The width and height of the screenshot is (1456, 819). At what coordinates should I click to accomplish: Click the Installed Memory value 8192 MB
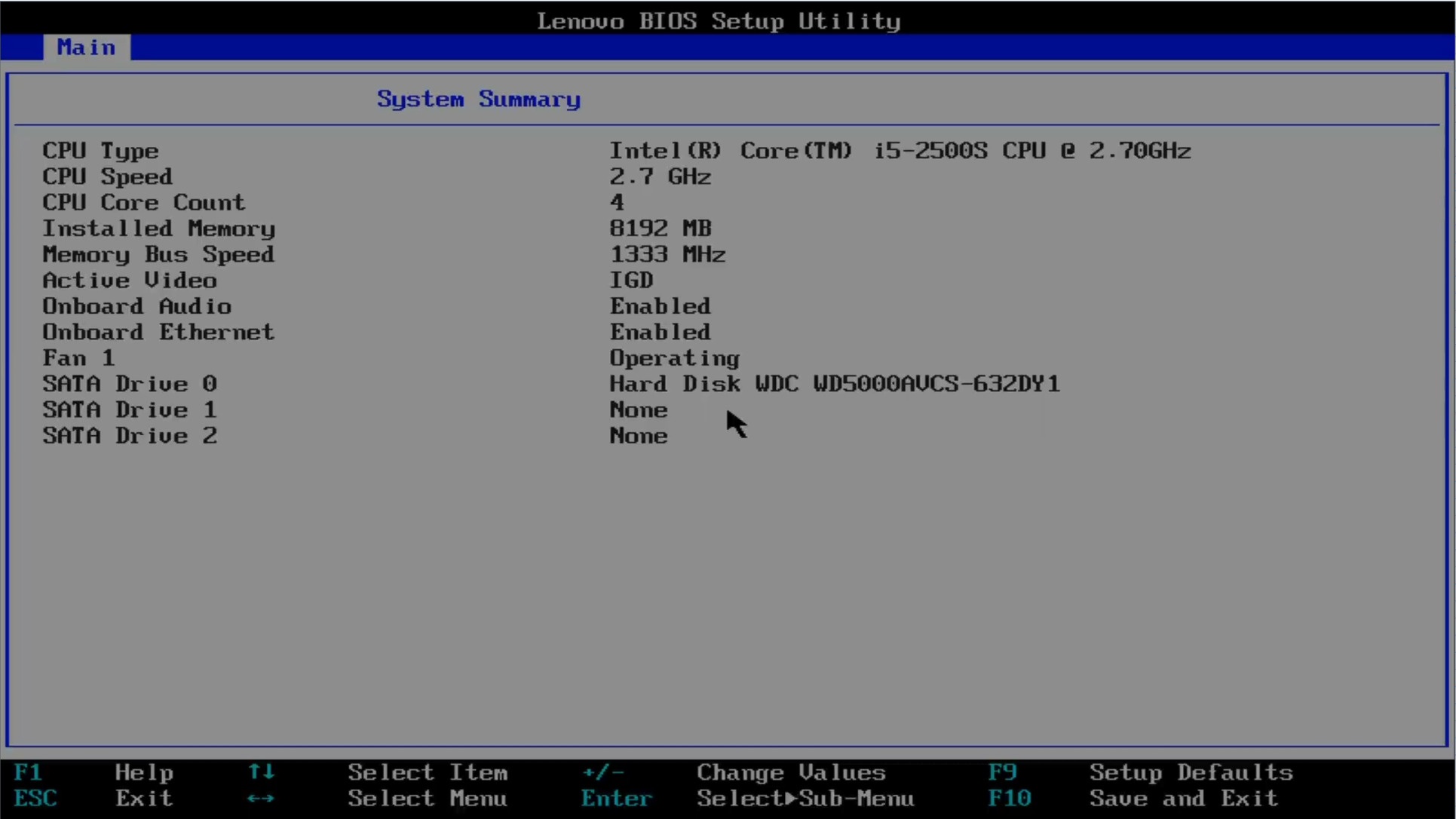(x=660, y=229)
